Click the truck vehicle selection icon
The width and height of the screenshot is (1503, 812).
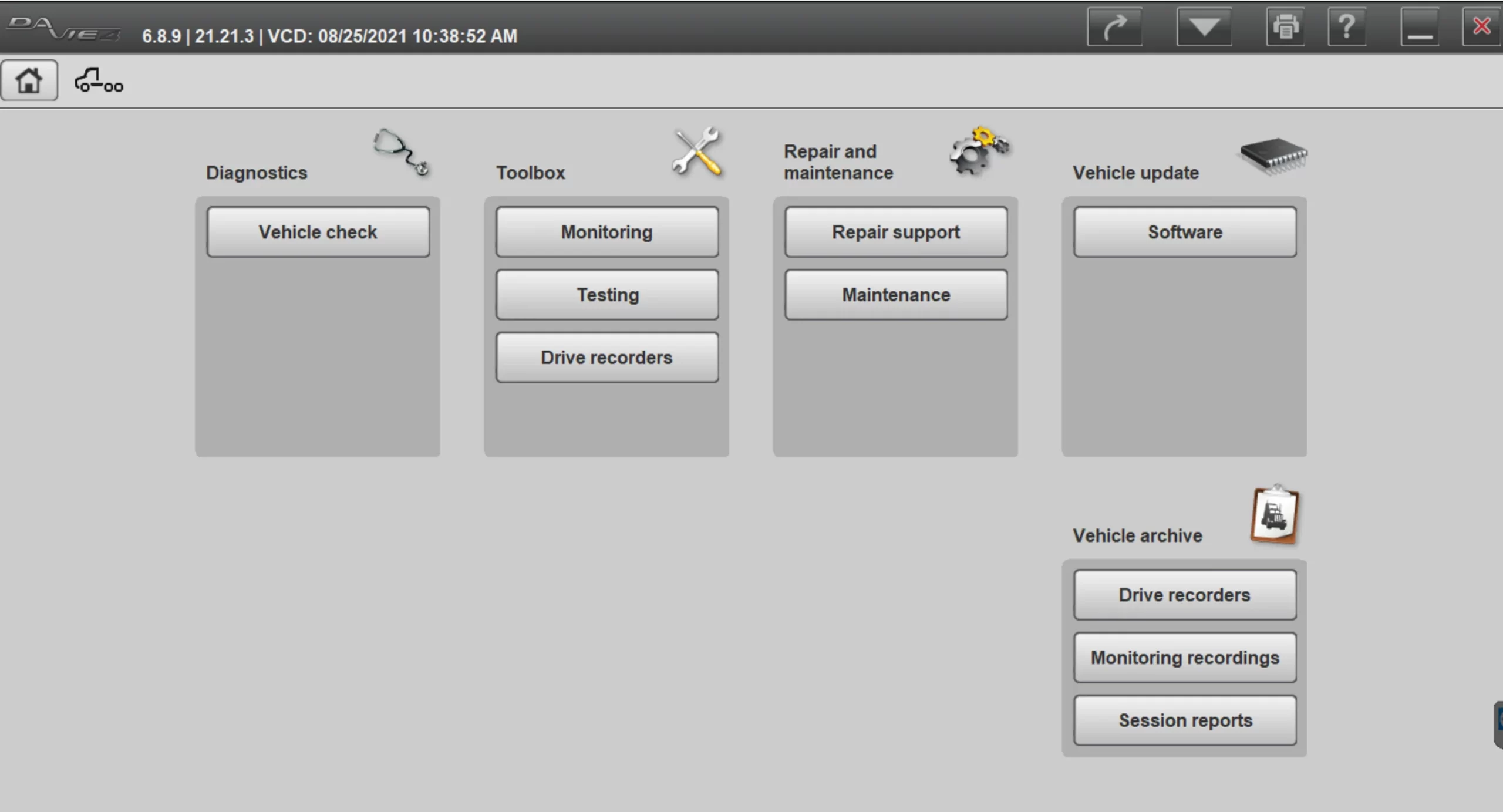pos(99,81)
